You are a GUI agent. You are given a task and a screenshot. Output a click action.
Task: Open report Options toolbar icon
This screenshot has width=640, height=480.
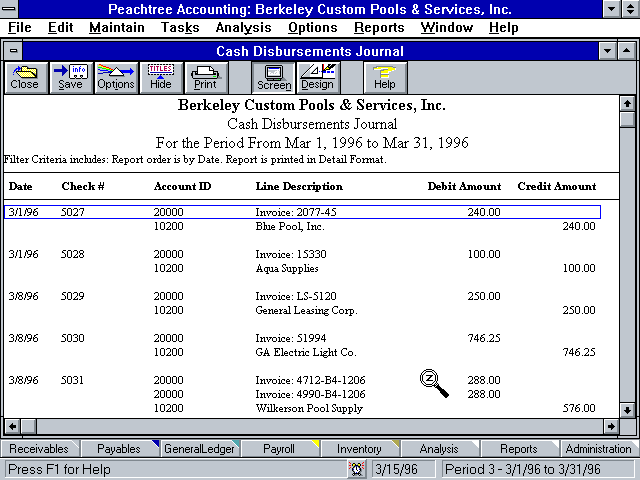pyautogui.click(x=116, y=78)
